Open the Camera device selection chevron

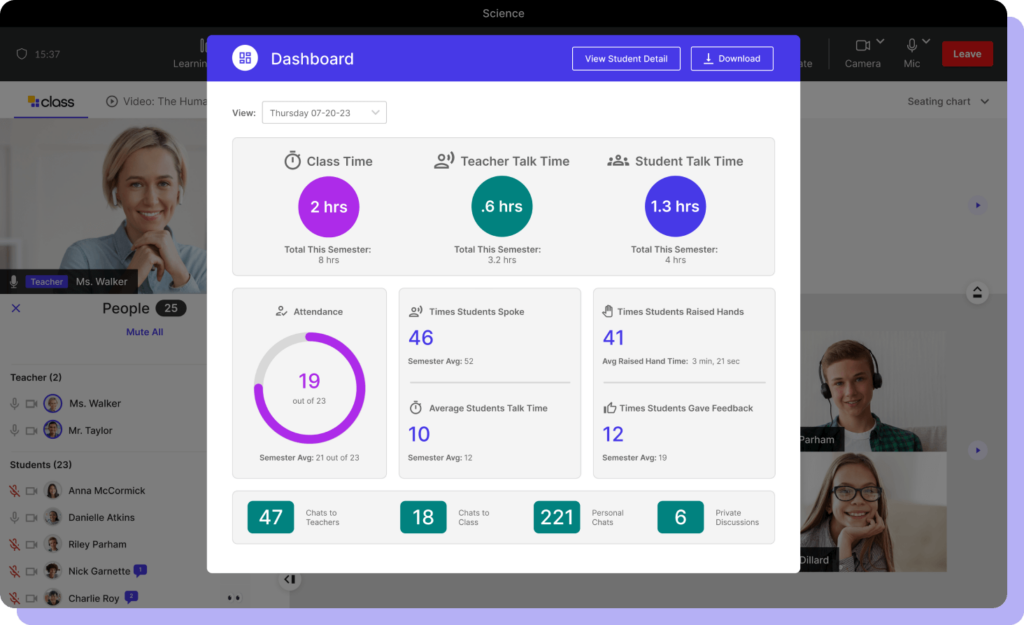click(878, 40)
